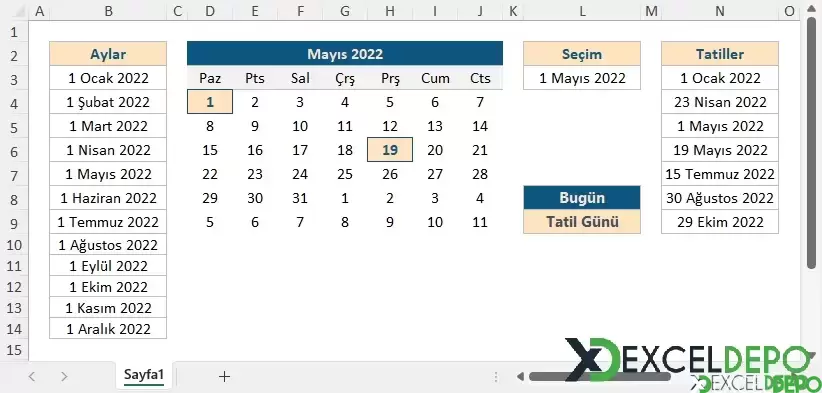Click the Tatil Günü legend cell
The width and height of the screenshot is (822, 393).
coord(582,222)
